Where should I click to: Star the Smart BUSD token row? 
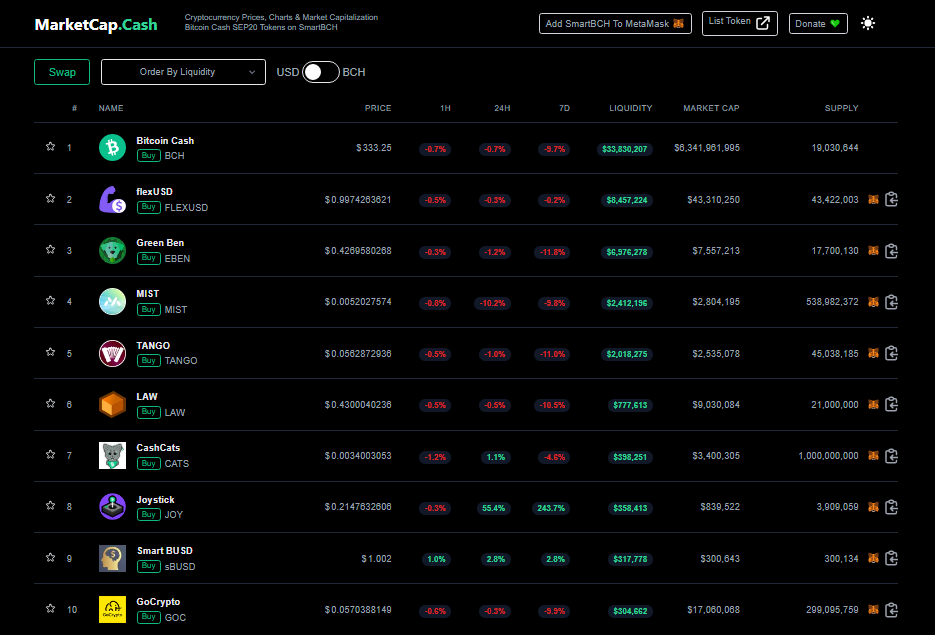coord(51,557)
